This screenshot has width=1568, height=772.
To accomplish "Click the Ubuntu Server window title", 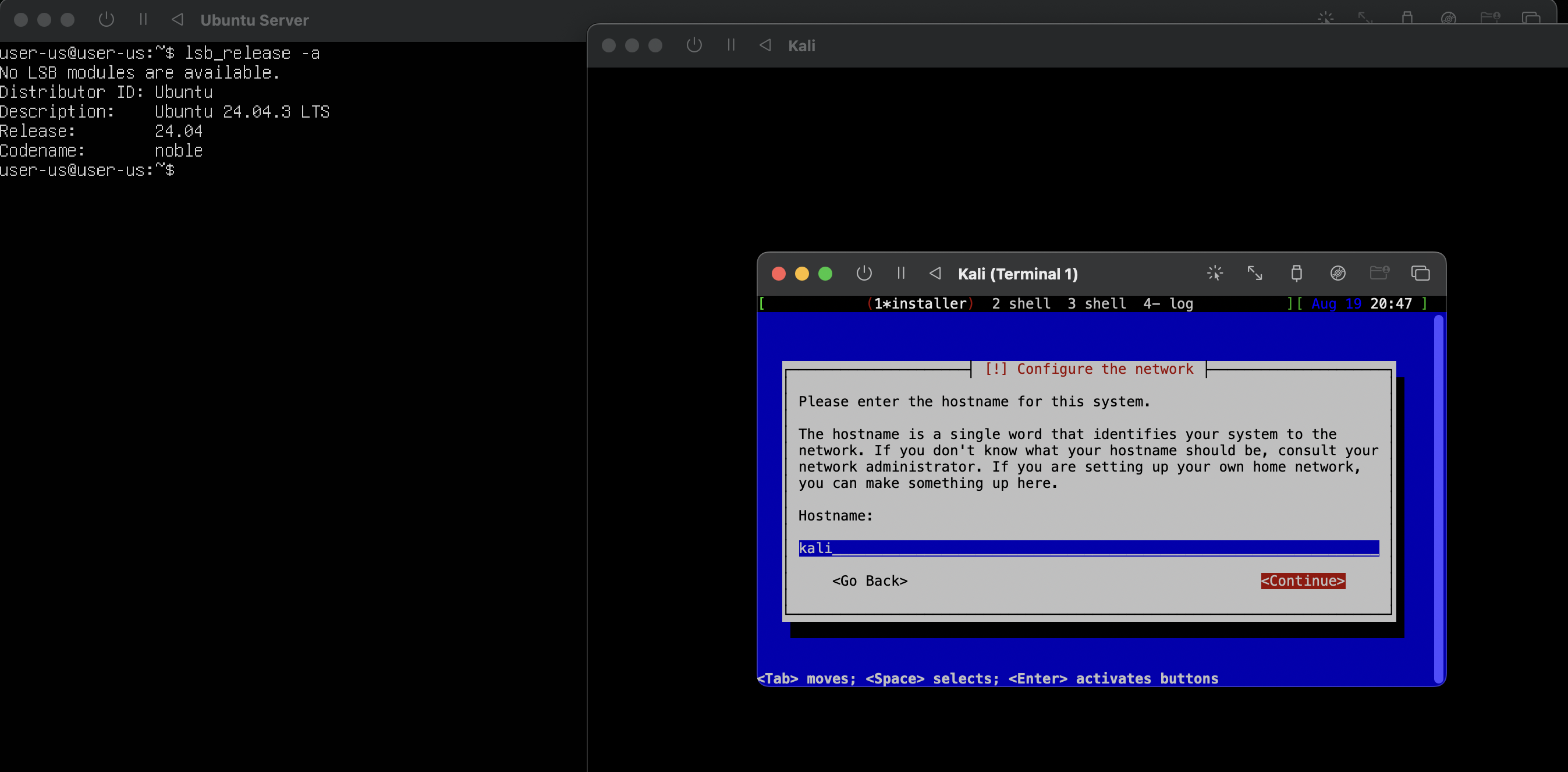I will (254, 20).
